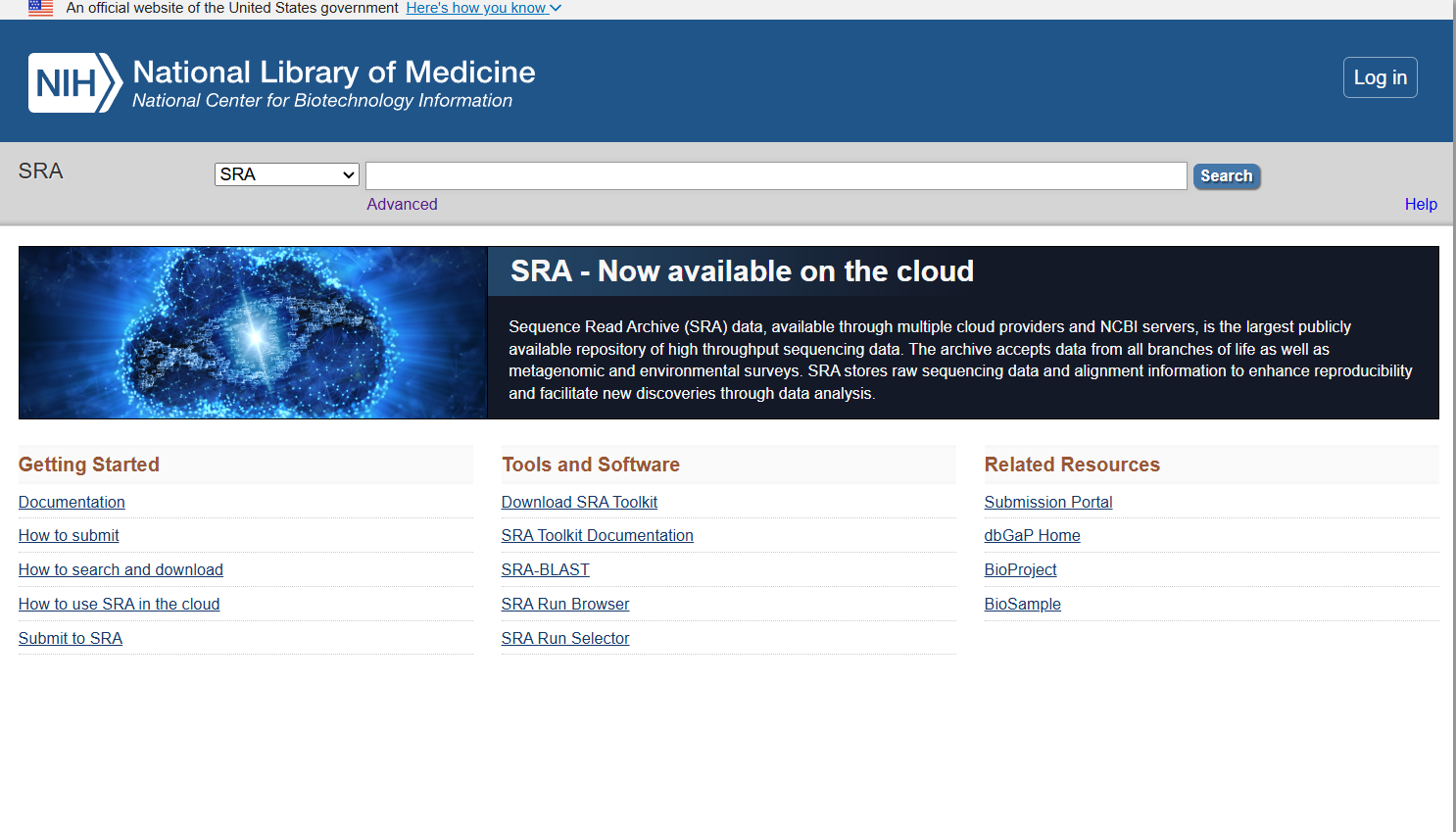This screenshot has height=832, width=1456.
Task: Click the Search button
Action: coord(1227,176)
